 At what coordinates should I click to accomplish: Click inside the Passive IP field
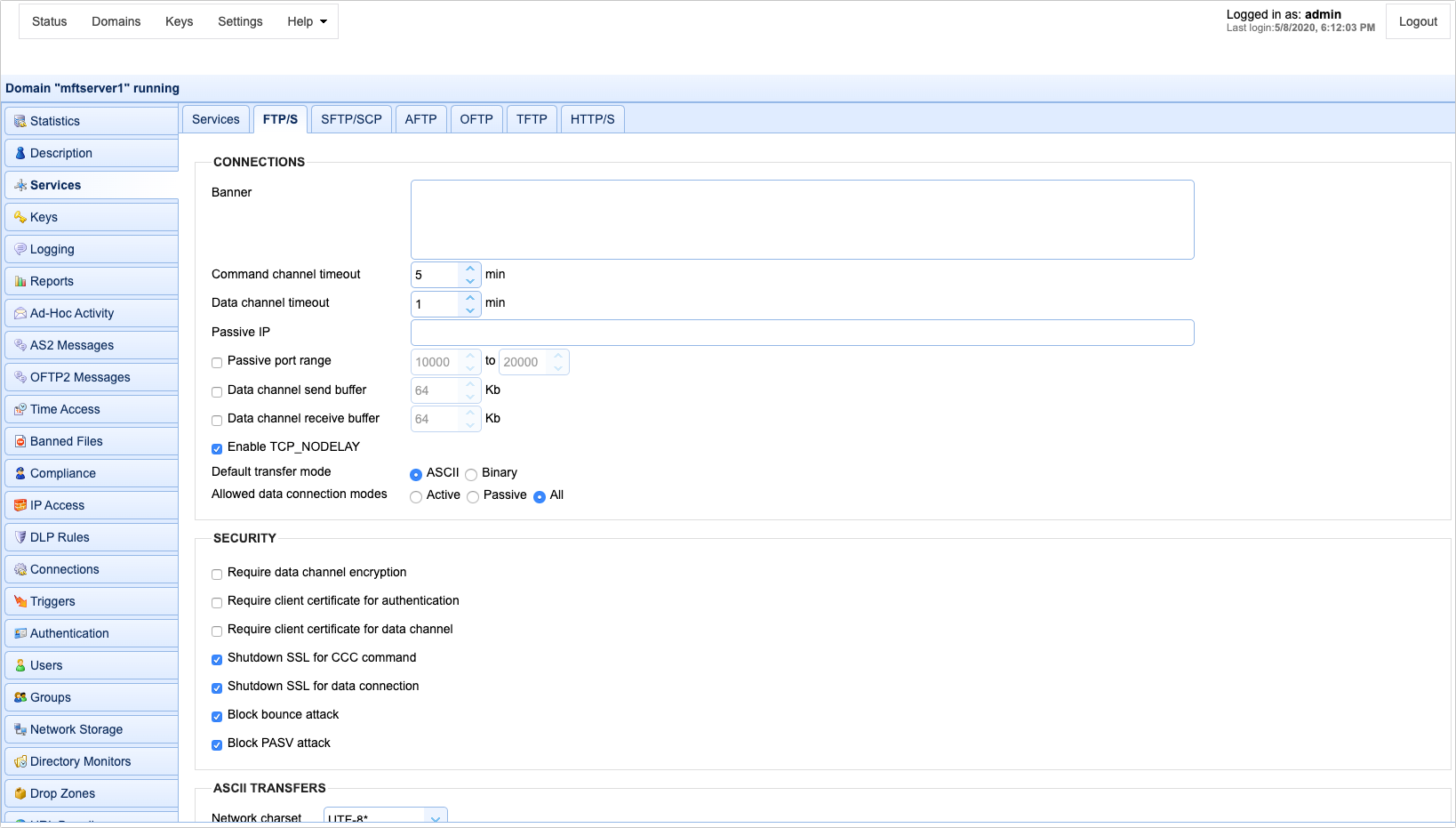click(800, 332)
